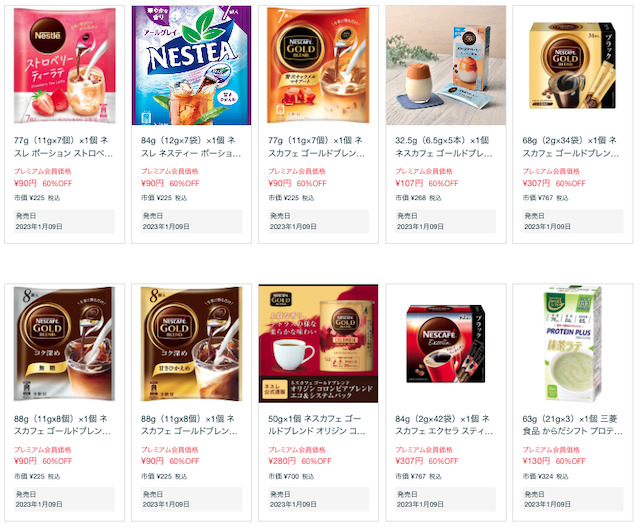
Task: Open the Nestea Earl Grey portion product image
Action: tap(191, 65)
